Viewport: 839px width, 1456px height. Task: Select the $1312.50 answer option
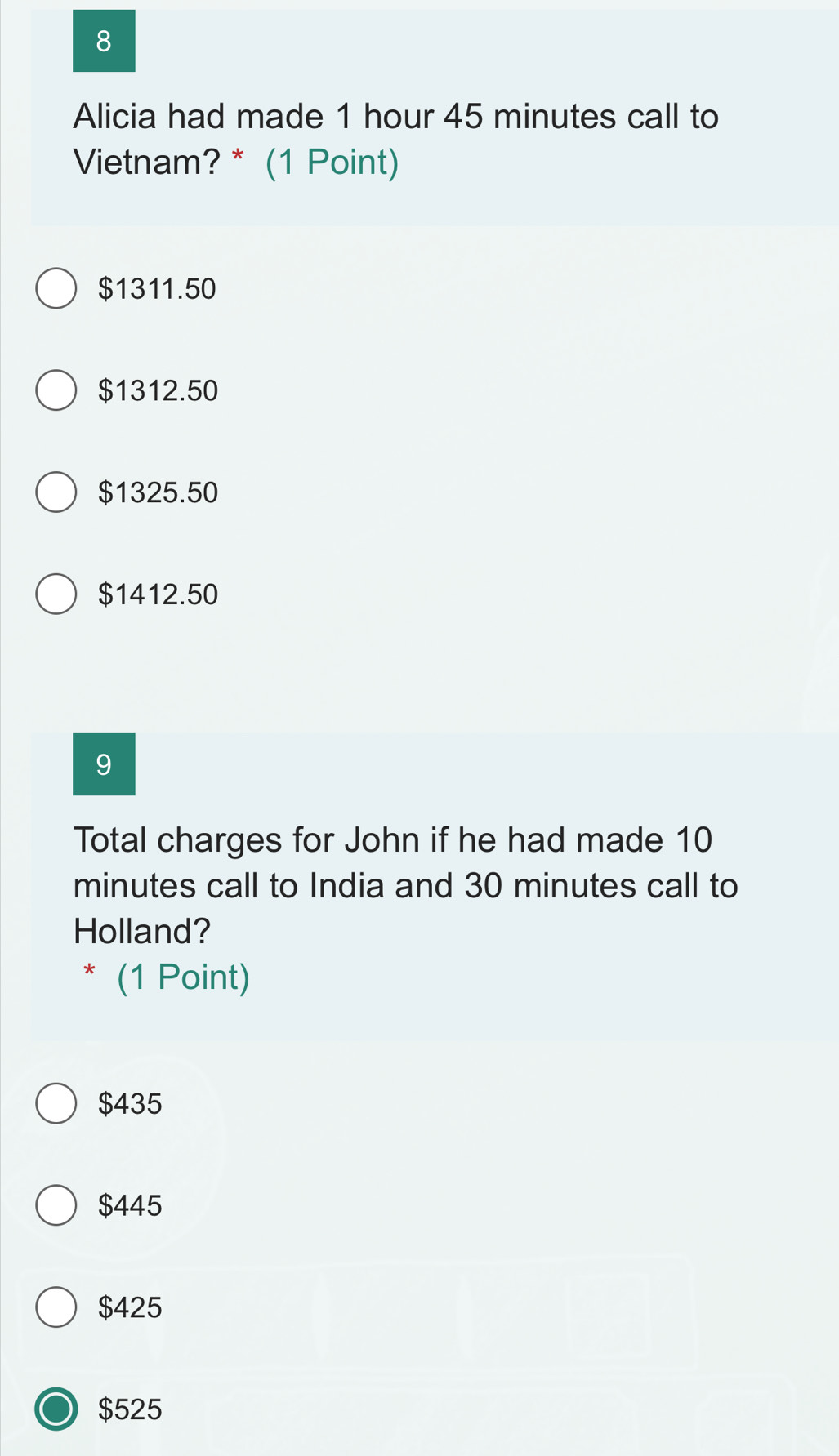pos(56,390)
